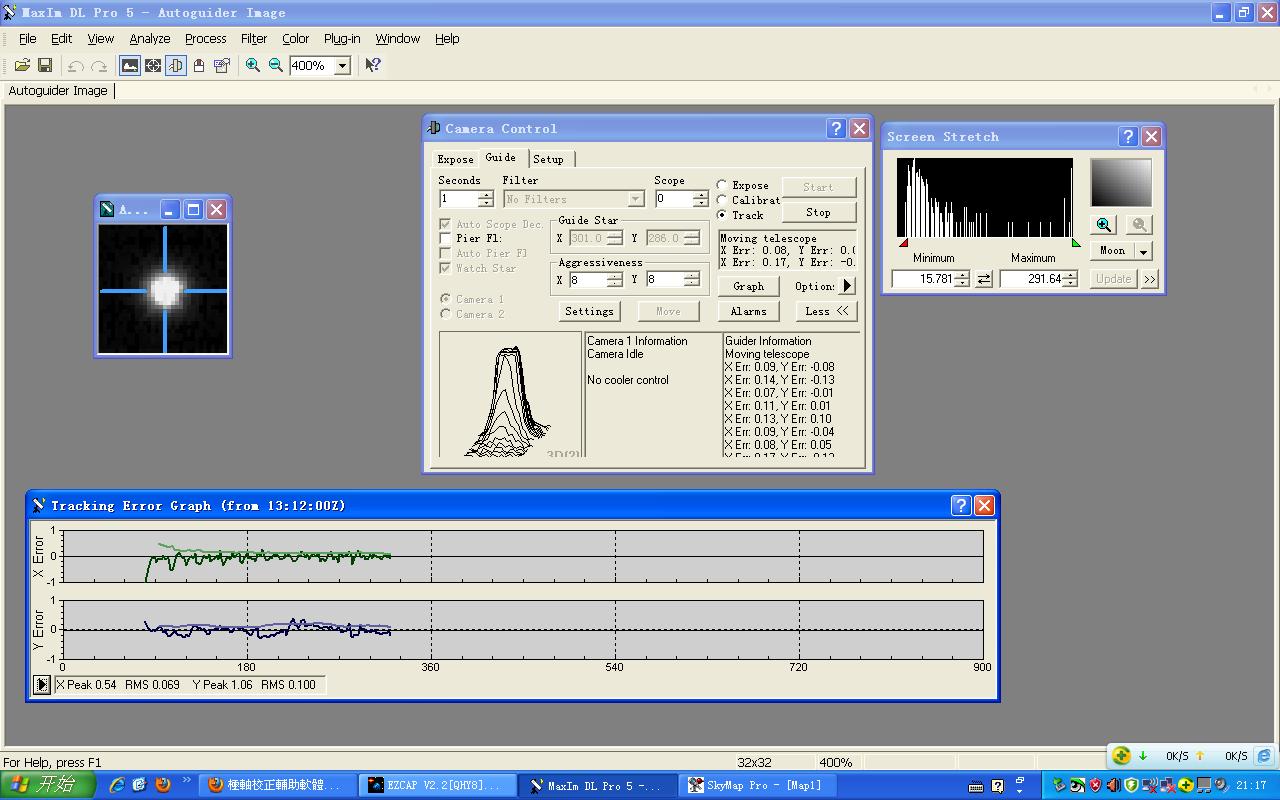This screenshot has width=1280, height=800.
Task: Open the zoom 400% dropdown
Action: [342, 65]
